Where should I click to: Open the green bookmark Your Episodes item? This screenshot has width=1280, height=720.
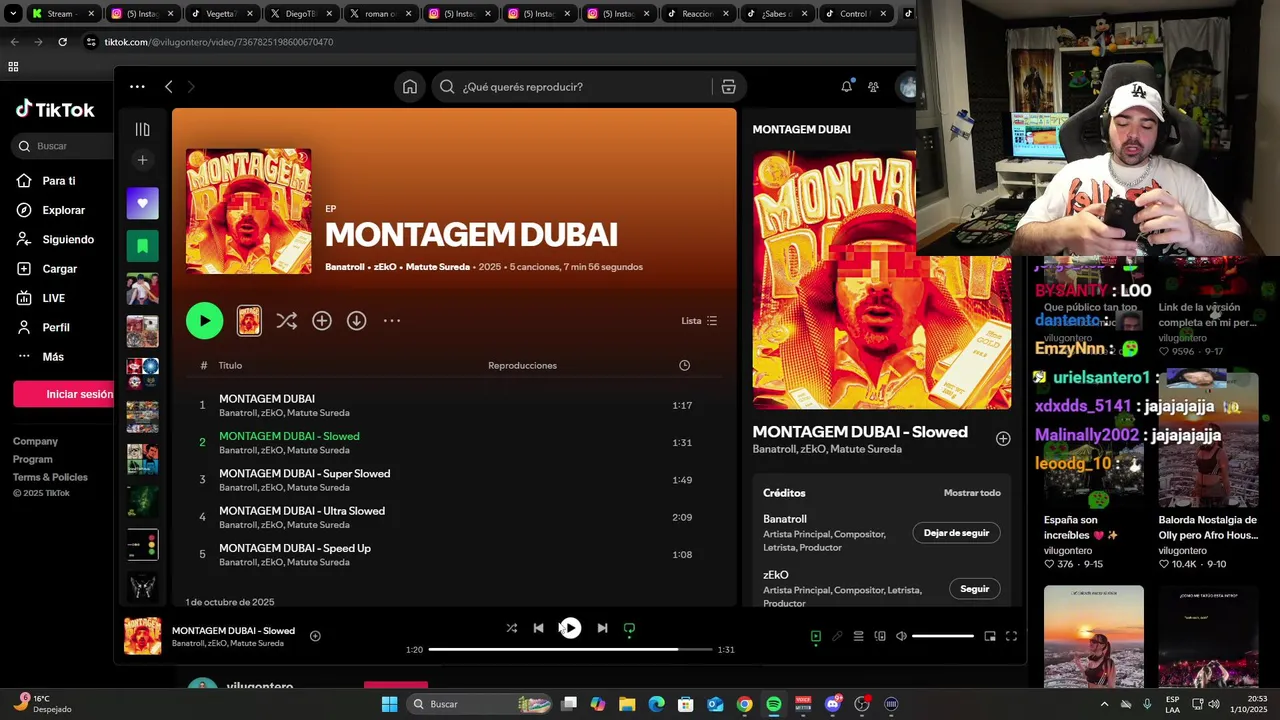tap(142, 246)
